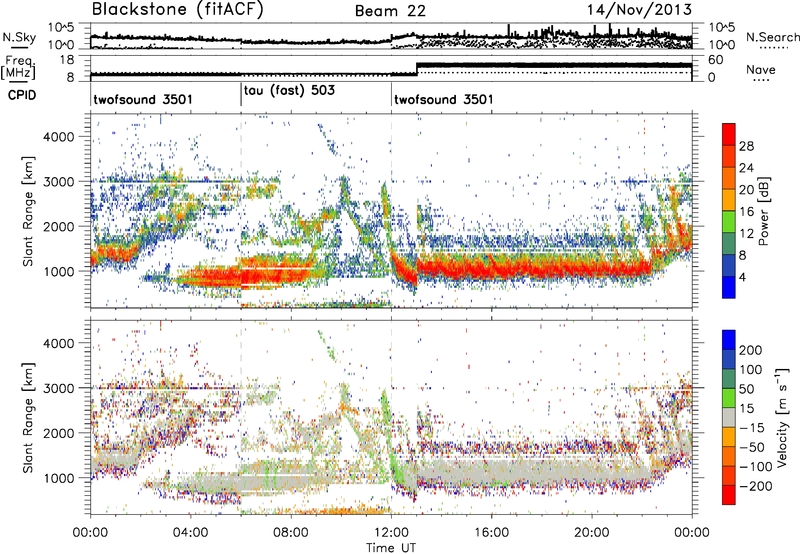Screen dimensions: 800x554
Task: Click the 24 label on Power colorbar
Action: (746, 168)
